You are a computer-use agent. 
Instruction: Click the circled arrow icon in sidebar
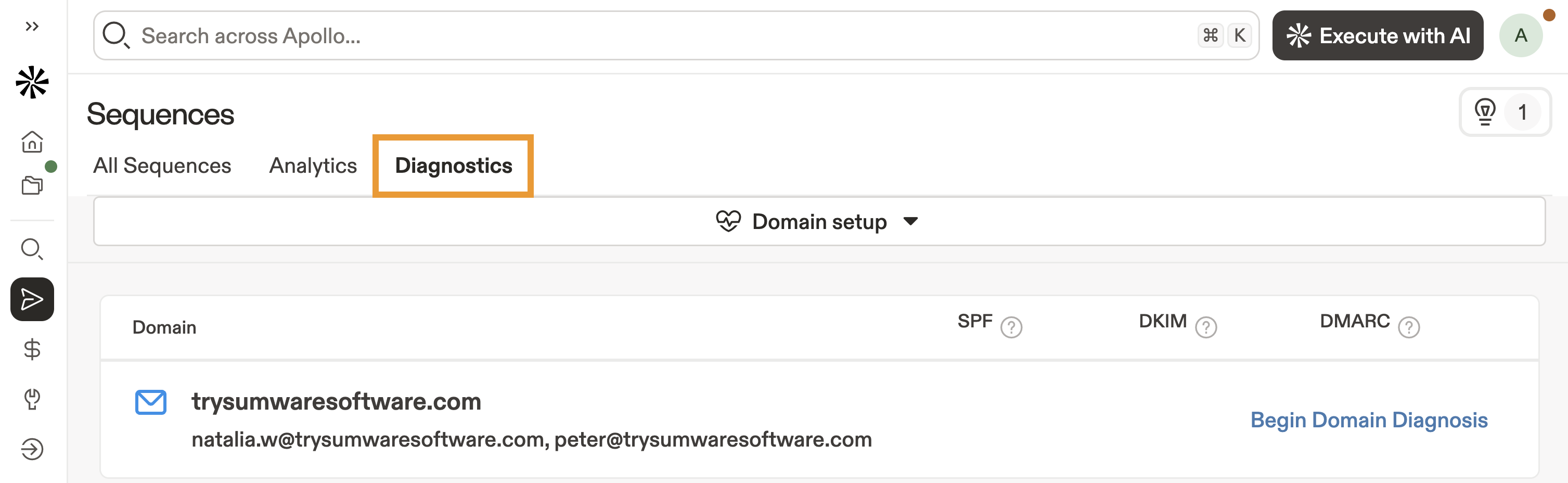(32, 450)
